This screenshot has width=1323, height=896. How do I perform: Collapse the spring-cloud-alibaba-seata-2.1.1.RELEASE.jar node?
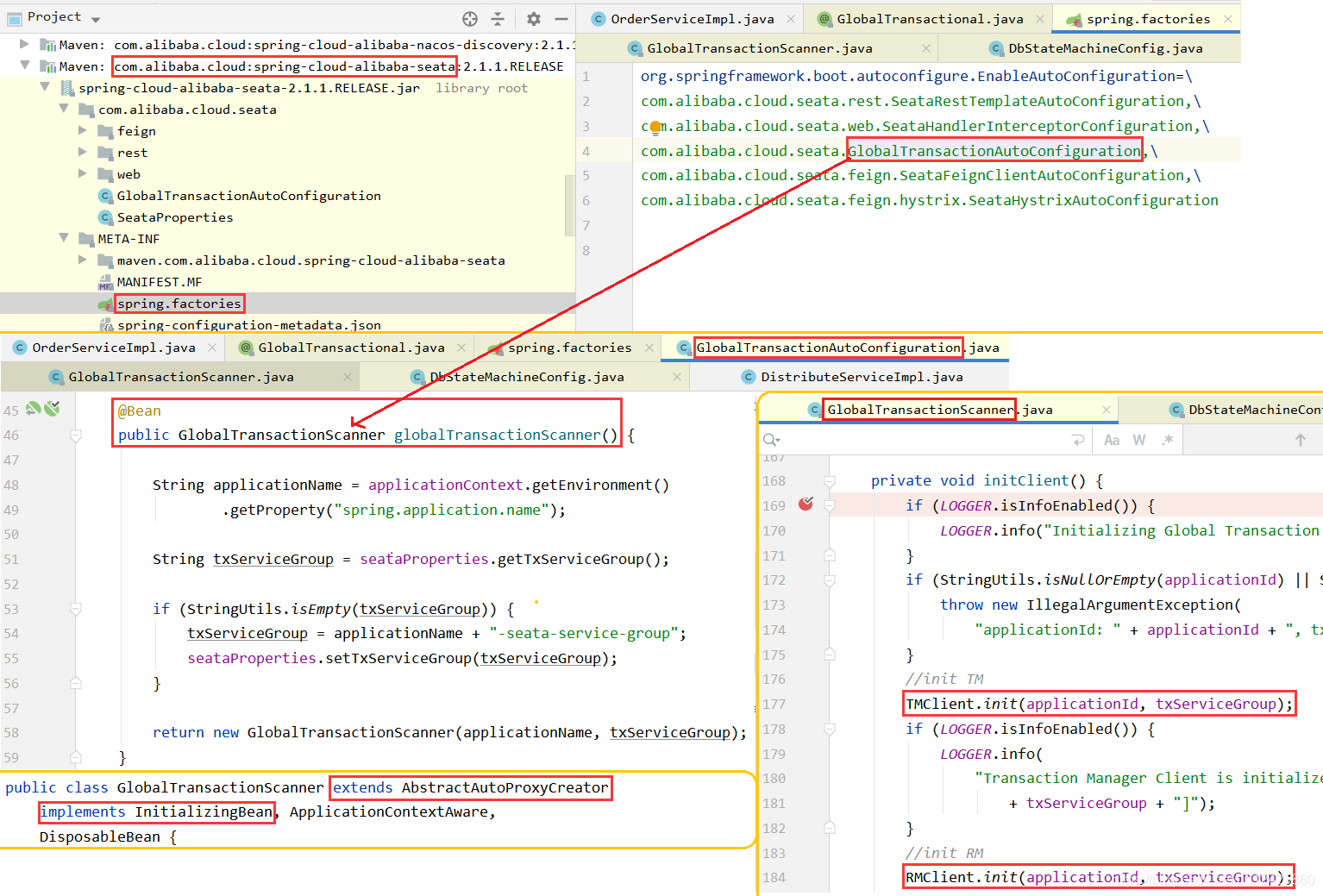click(x=45, y=87)
